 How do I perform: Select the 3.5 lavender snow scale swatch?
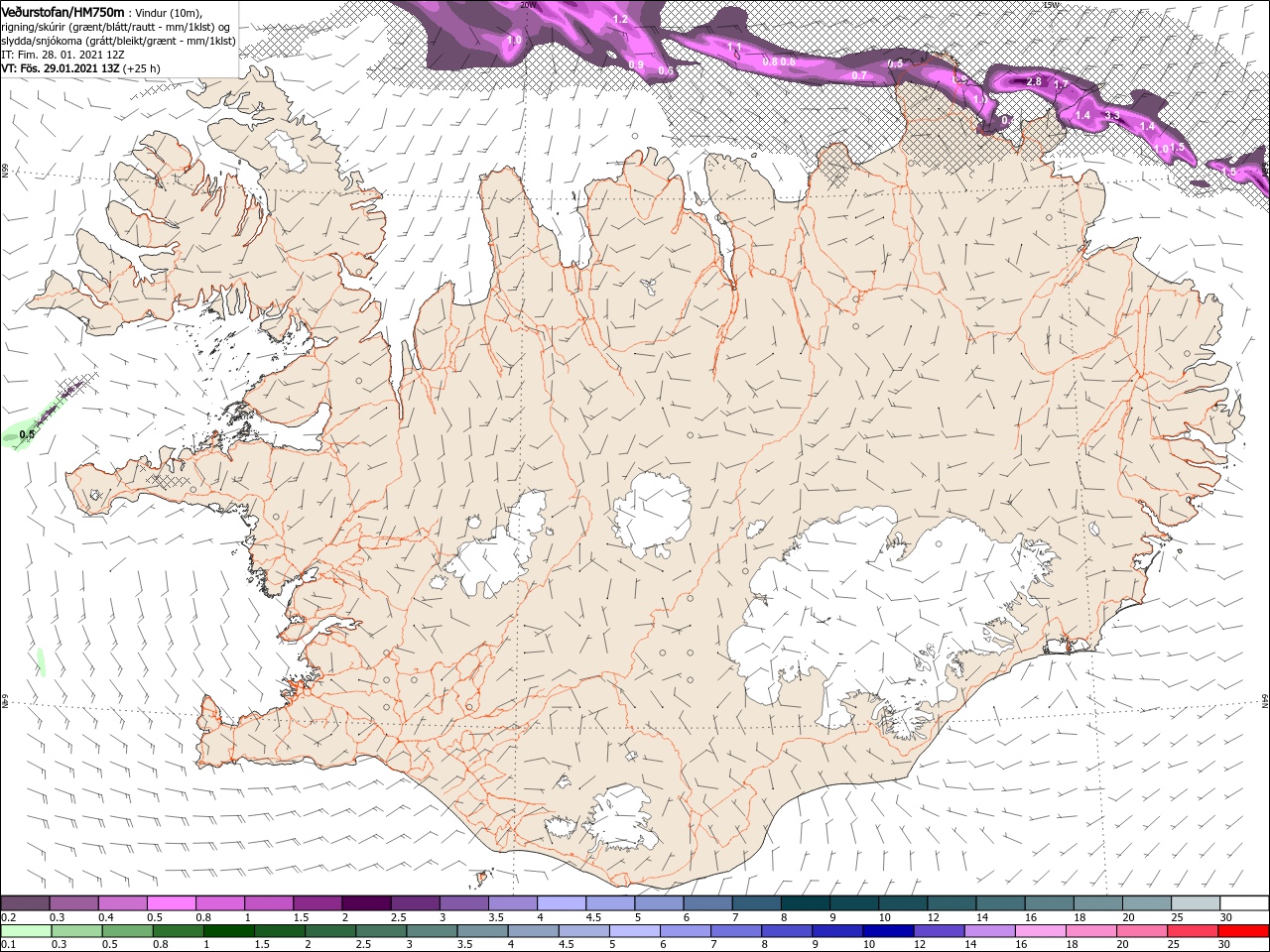click(512, 902)
